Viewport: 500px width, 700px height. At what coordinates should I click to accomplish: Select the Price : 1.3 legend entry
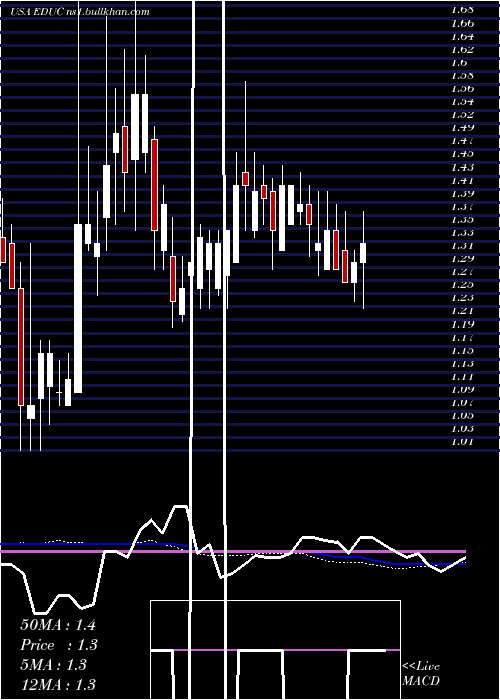pos(59,645)
